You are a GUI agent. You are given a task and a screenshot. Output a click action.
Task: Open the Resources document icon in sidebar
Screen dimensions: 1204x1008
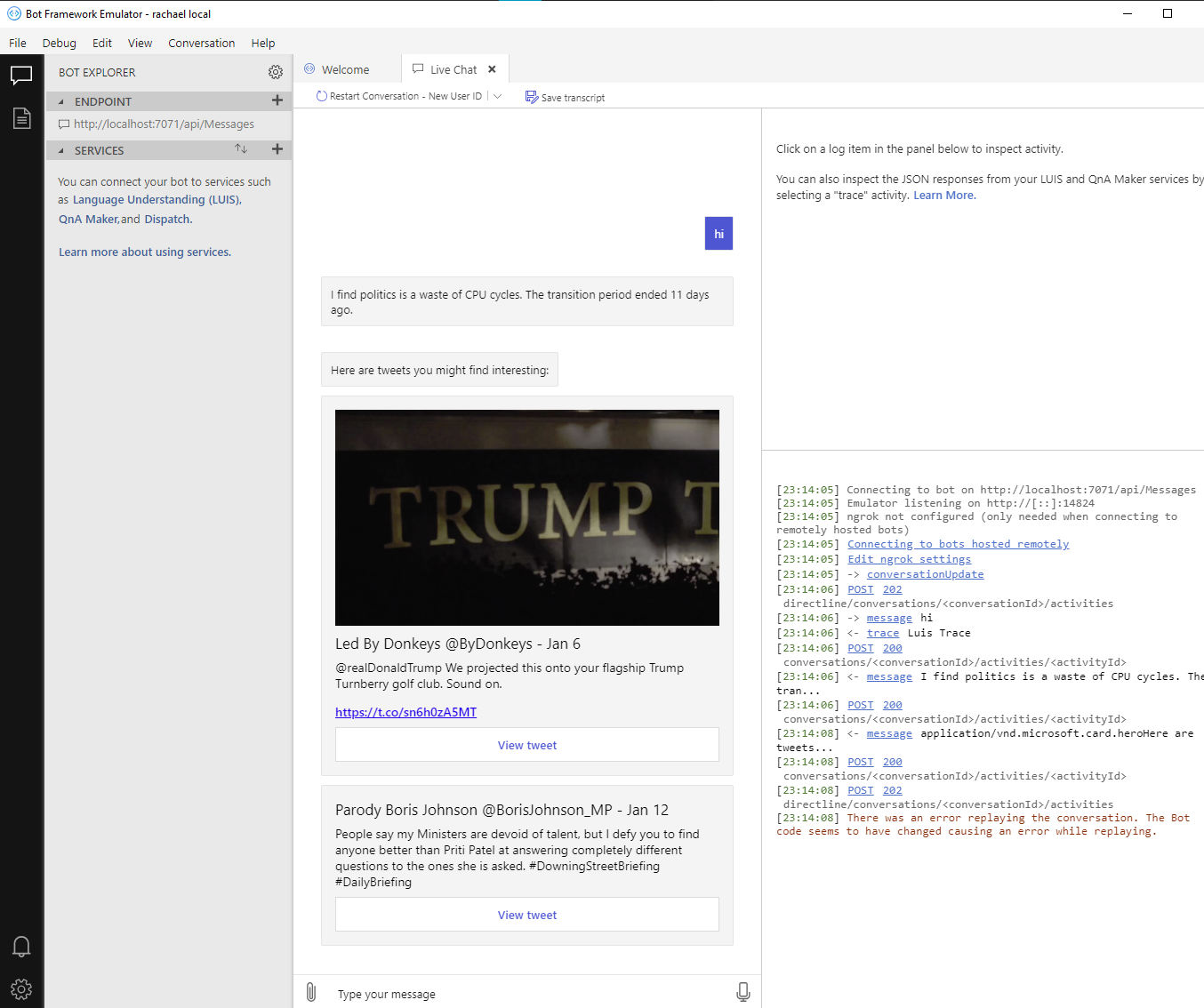click(x=21, y=117)
